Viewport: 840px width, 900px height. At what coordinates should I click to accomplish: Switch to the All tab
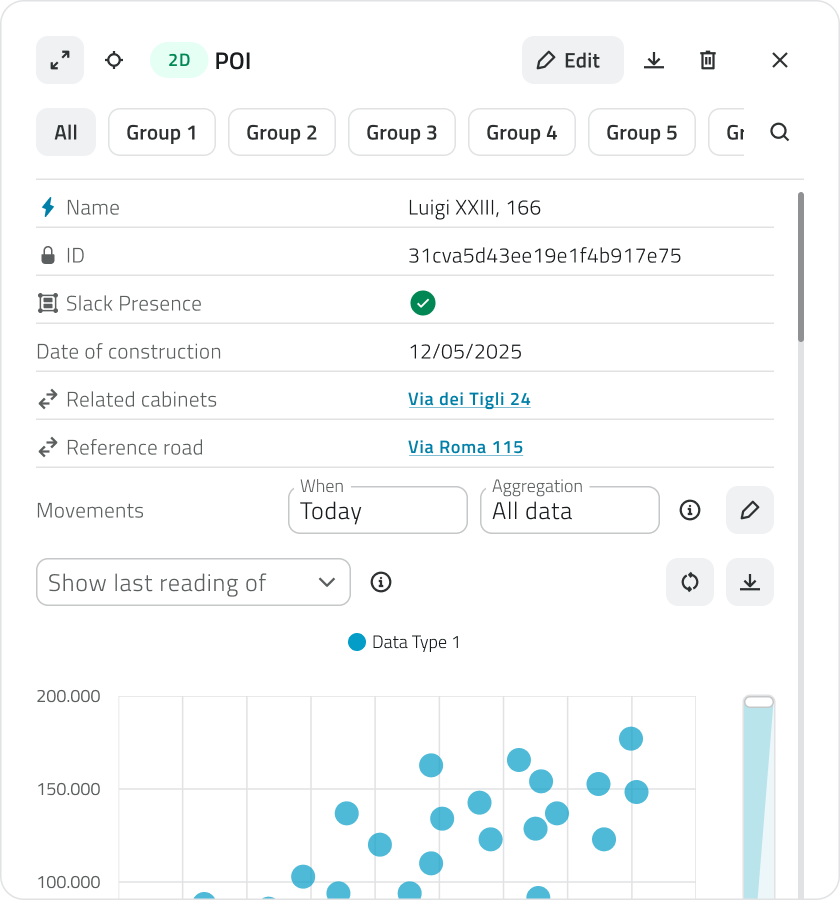click(x=66, y=132)
